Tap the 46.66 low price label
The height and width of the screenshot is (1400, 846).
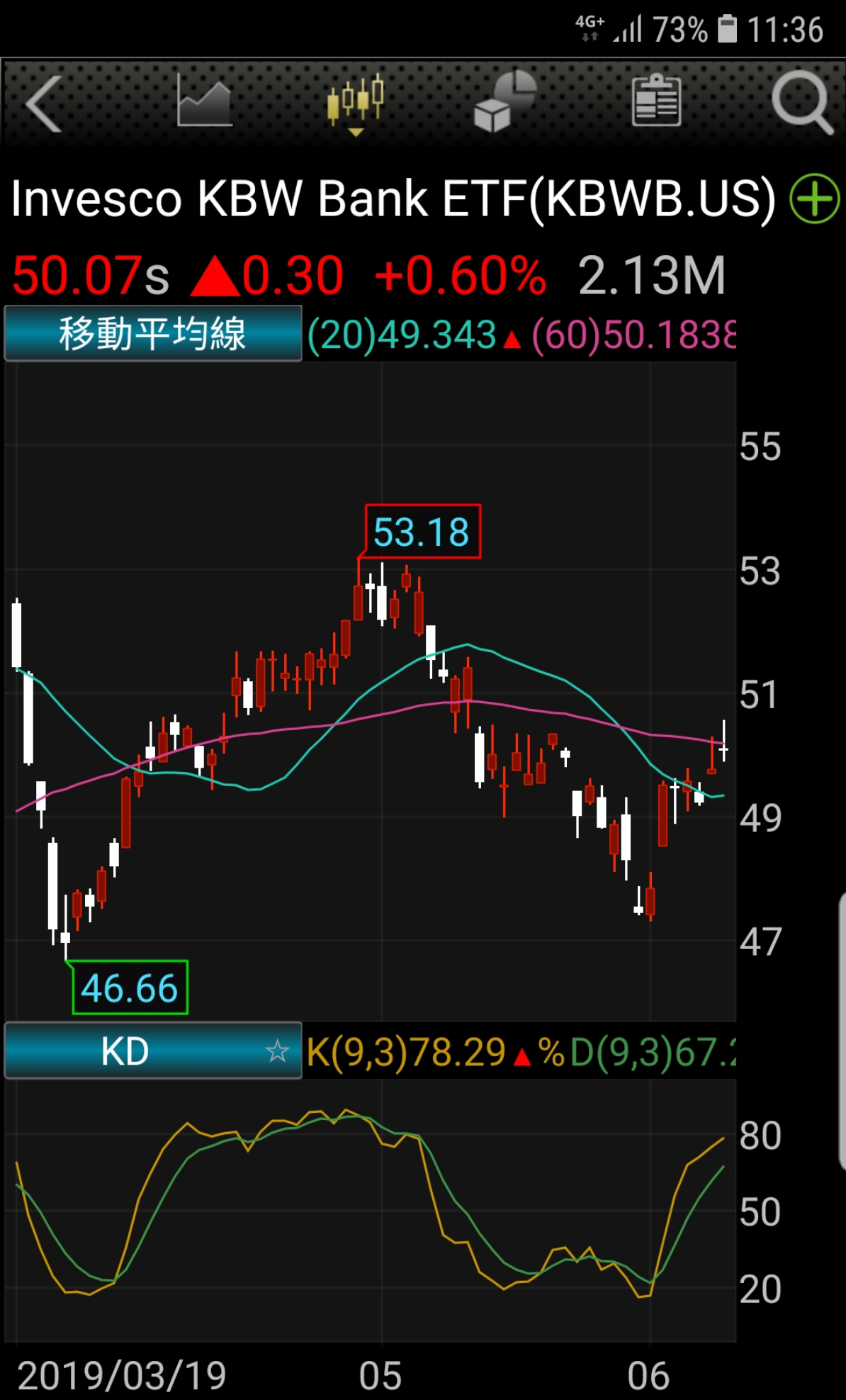coord(130,987)
